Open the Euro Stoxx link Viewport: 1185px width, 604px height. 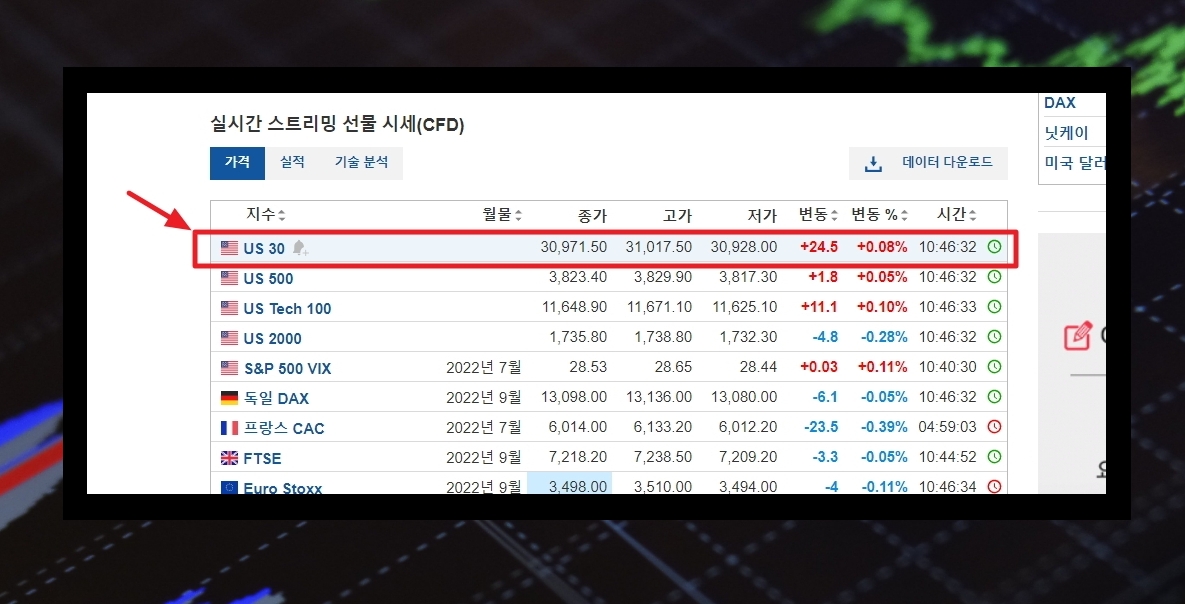pyautogui.click(x=283, y=488)
